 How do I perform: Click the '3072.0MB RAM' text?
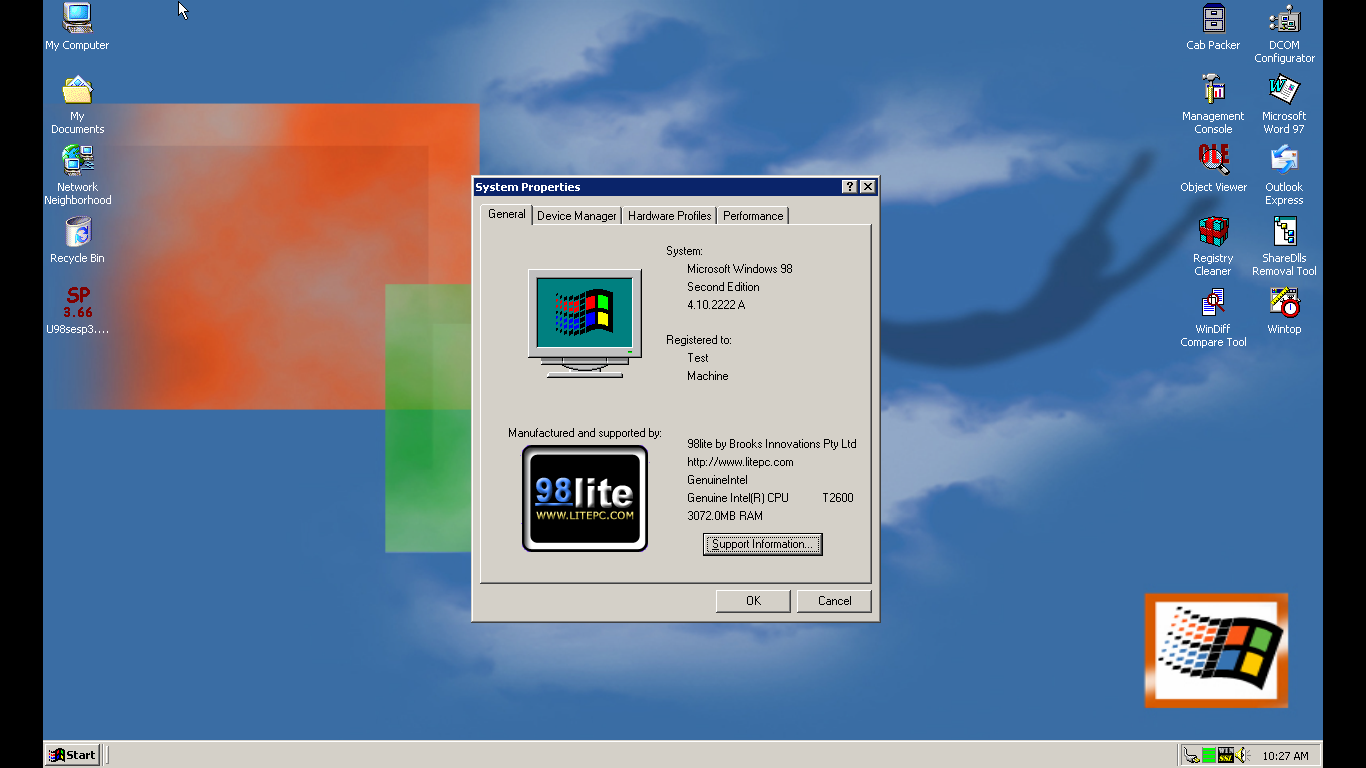pos(725,516)
